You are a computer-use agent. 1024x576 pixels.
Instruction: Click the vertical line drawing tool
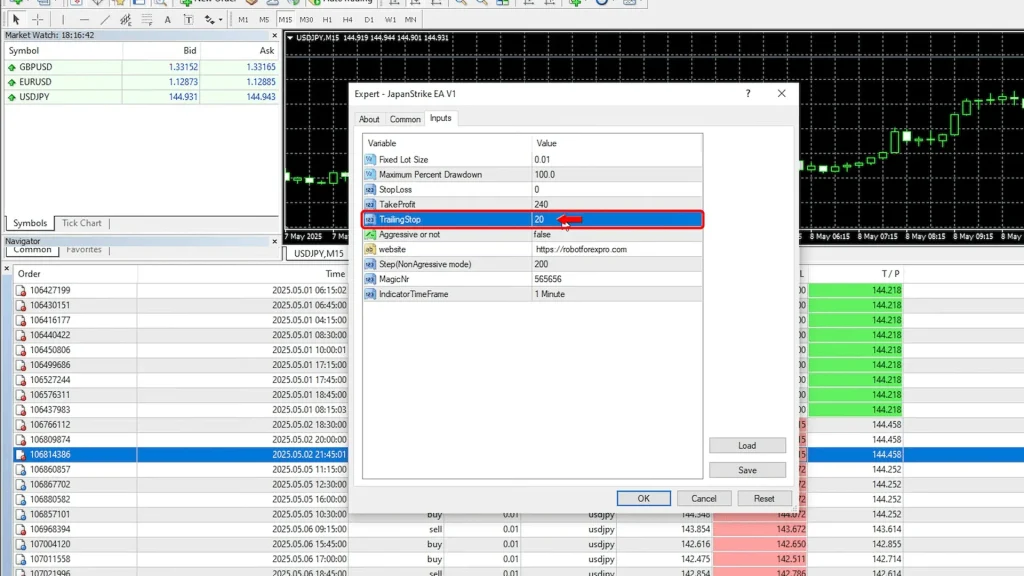click(x=63, y=19)
